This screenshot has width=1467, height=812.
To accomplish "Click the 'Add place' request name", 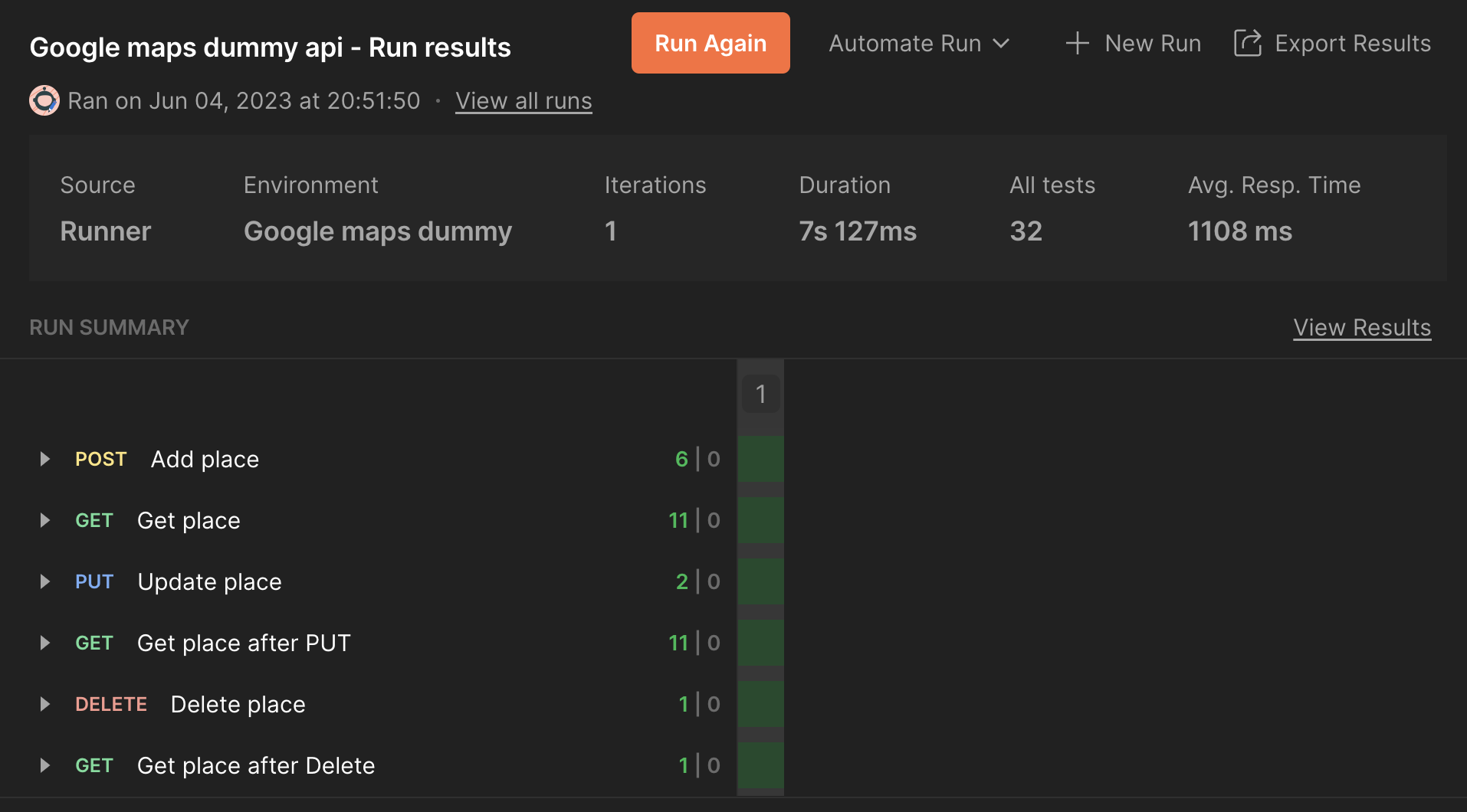I will click(205, 459).
